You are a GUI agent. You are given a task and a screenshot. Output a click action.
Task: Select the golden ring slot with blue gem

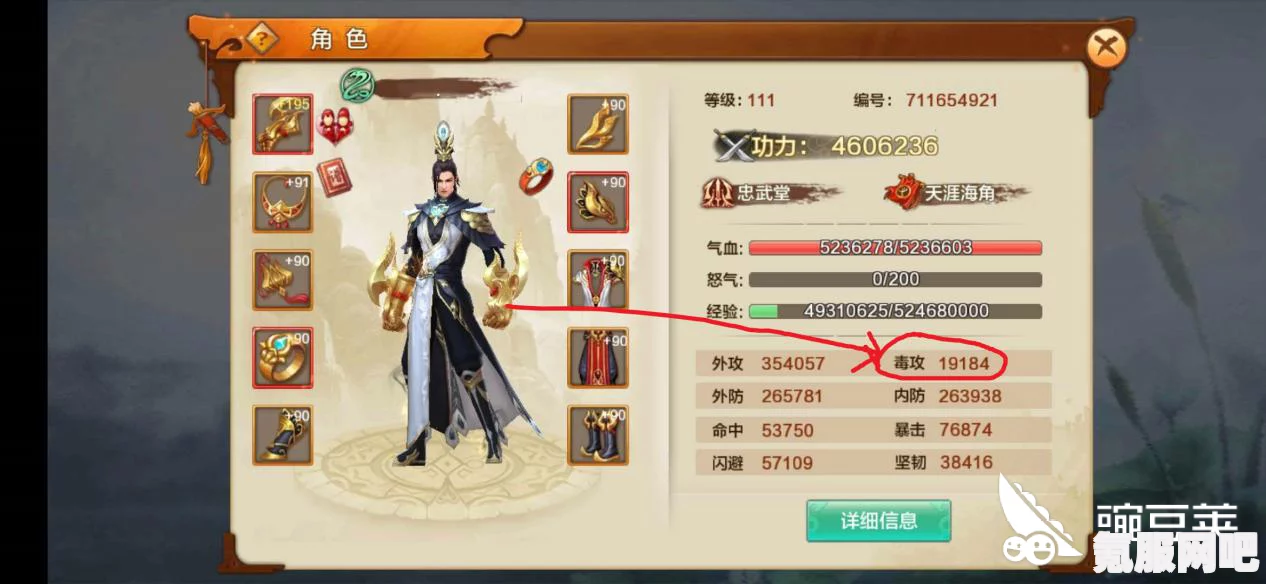[282, 357]
